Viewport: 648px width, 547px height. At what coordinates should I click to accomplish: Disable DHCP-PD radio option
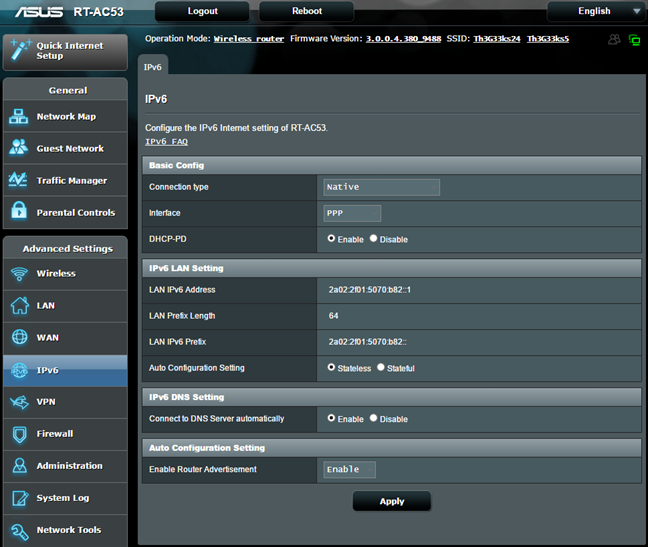[373, 238]
